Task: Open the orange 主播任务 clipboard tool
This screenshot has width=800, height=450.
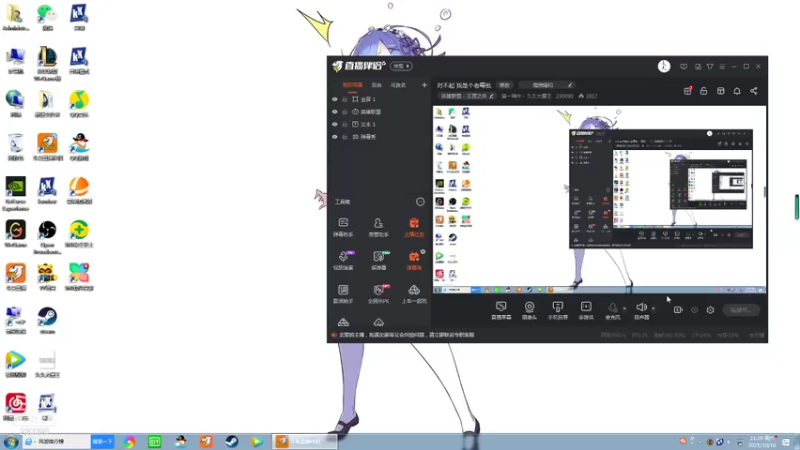Action: coord(414,227)
